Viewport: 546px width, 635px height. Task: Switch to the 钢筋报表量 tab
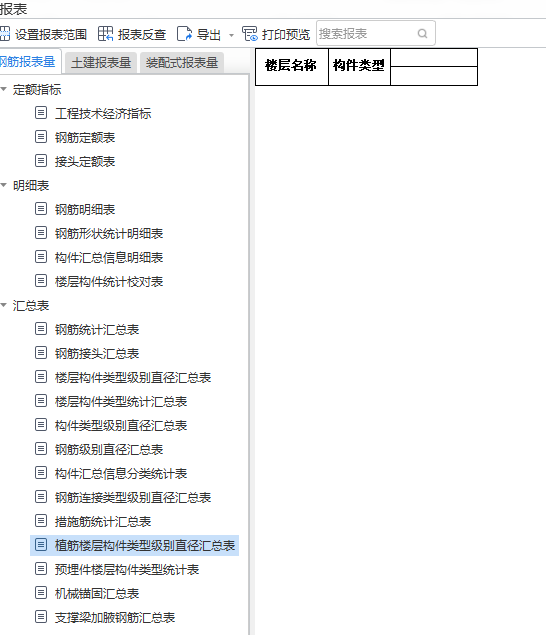tap(28, 62)
